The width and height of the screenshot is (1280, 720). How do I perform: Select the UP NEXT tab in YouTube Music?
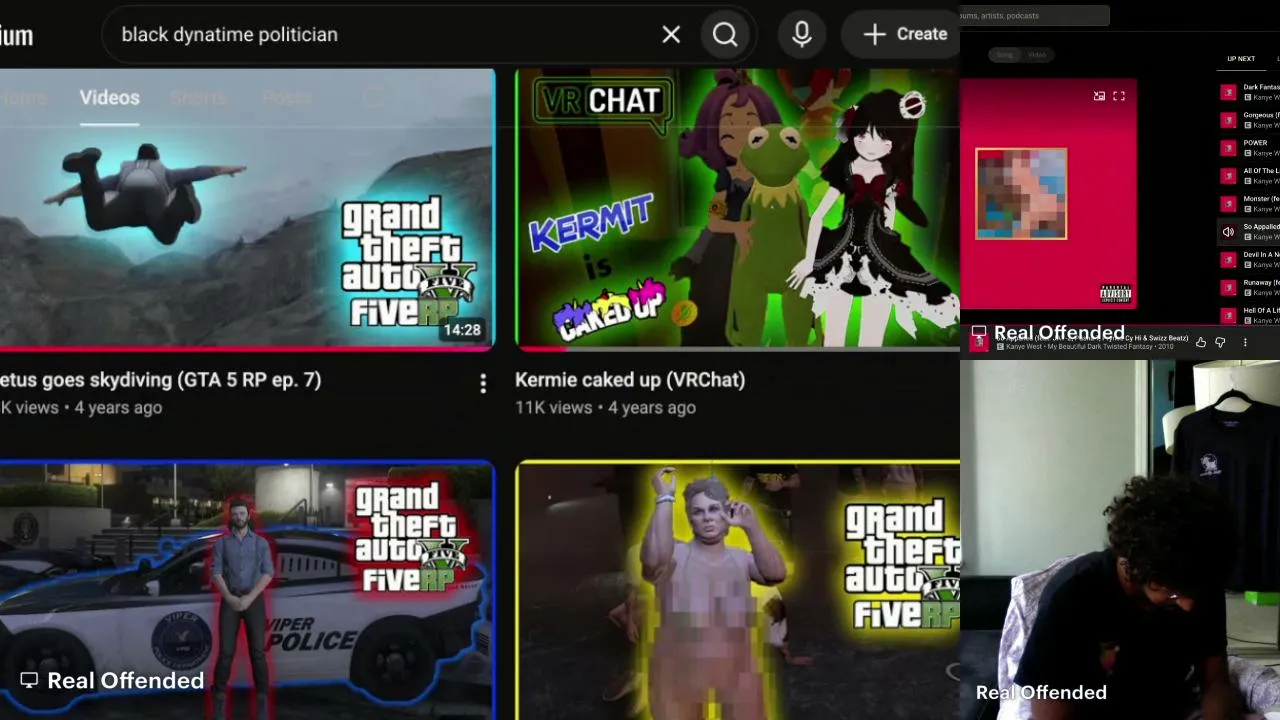1241,59
